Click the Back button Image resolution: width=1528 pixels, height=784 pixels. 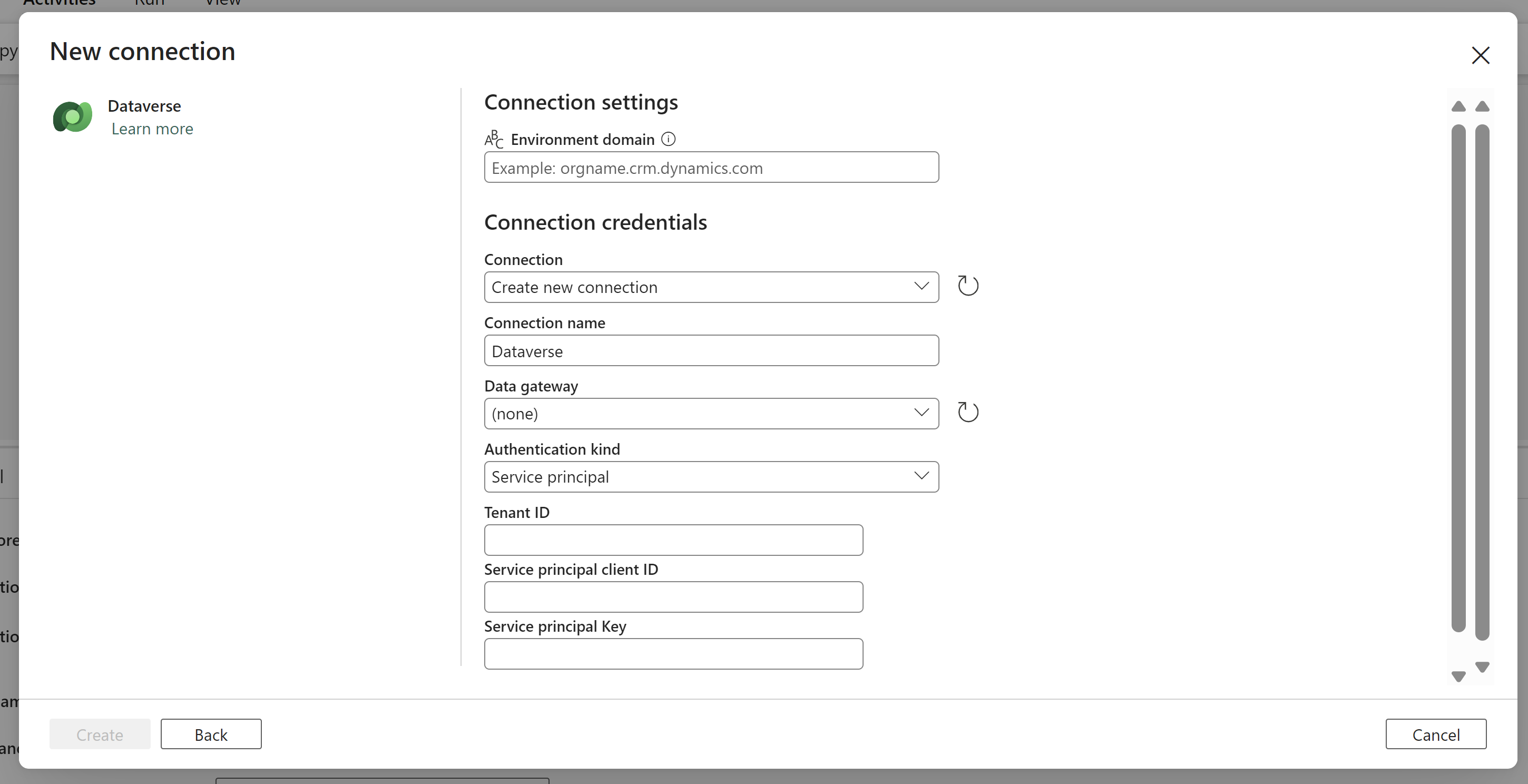(211, 733)
